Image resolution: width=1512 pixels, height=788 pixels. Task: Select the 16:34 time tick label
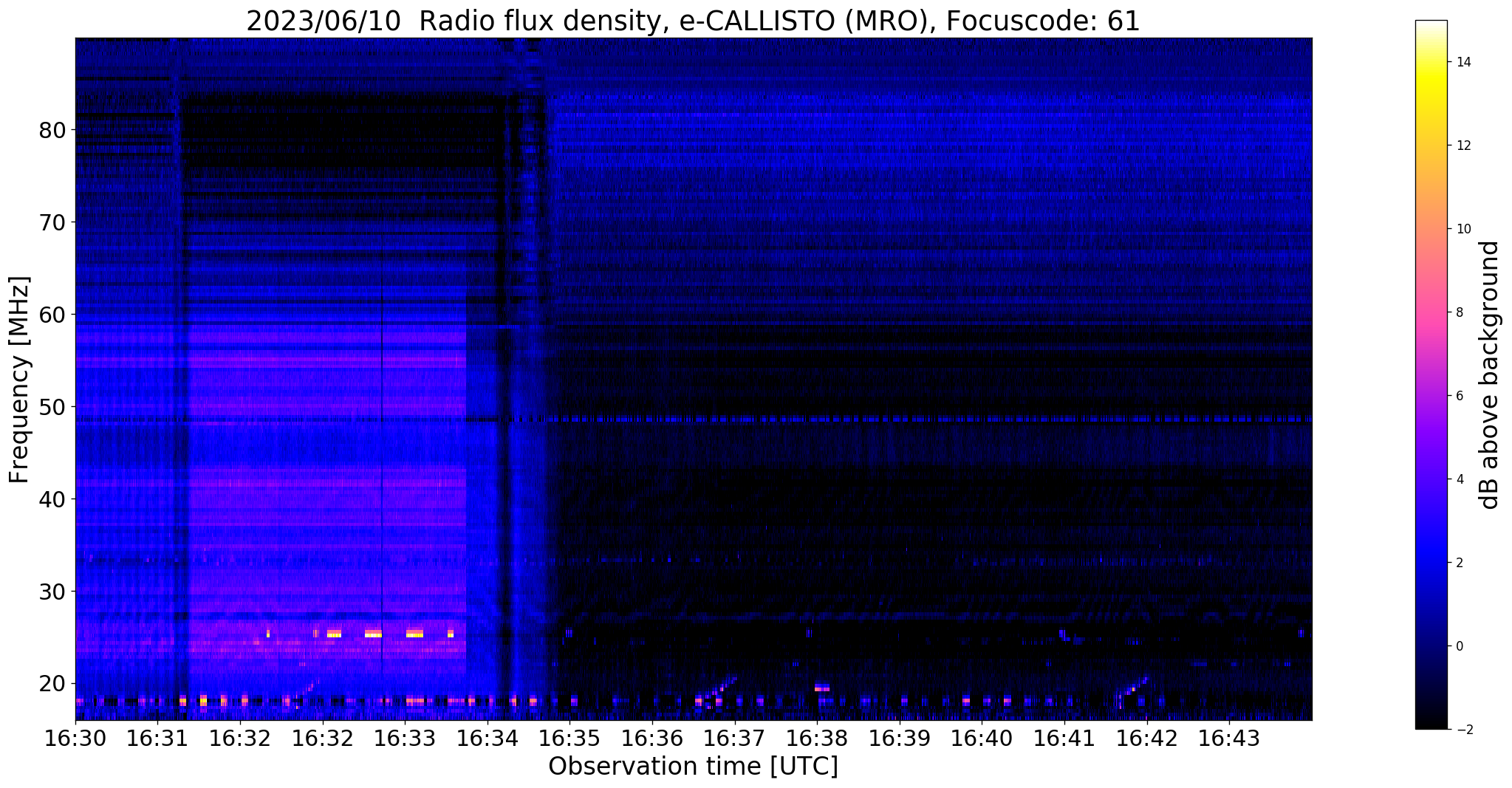488,739
